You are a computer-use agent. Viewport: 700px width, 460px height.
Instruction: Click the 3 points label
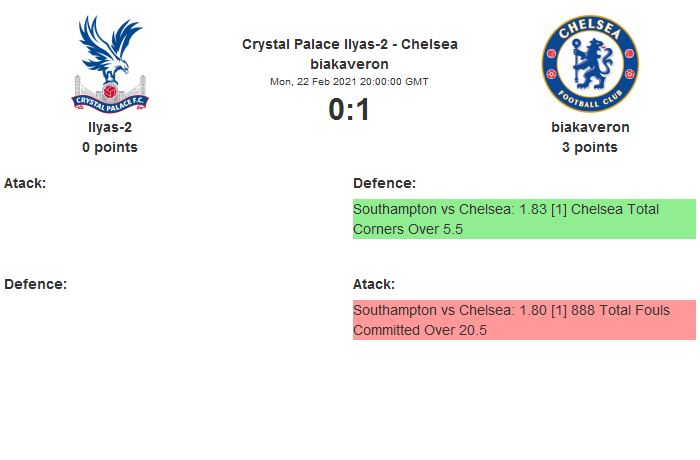tap(590, 147)
